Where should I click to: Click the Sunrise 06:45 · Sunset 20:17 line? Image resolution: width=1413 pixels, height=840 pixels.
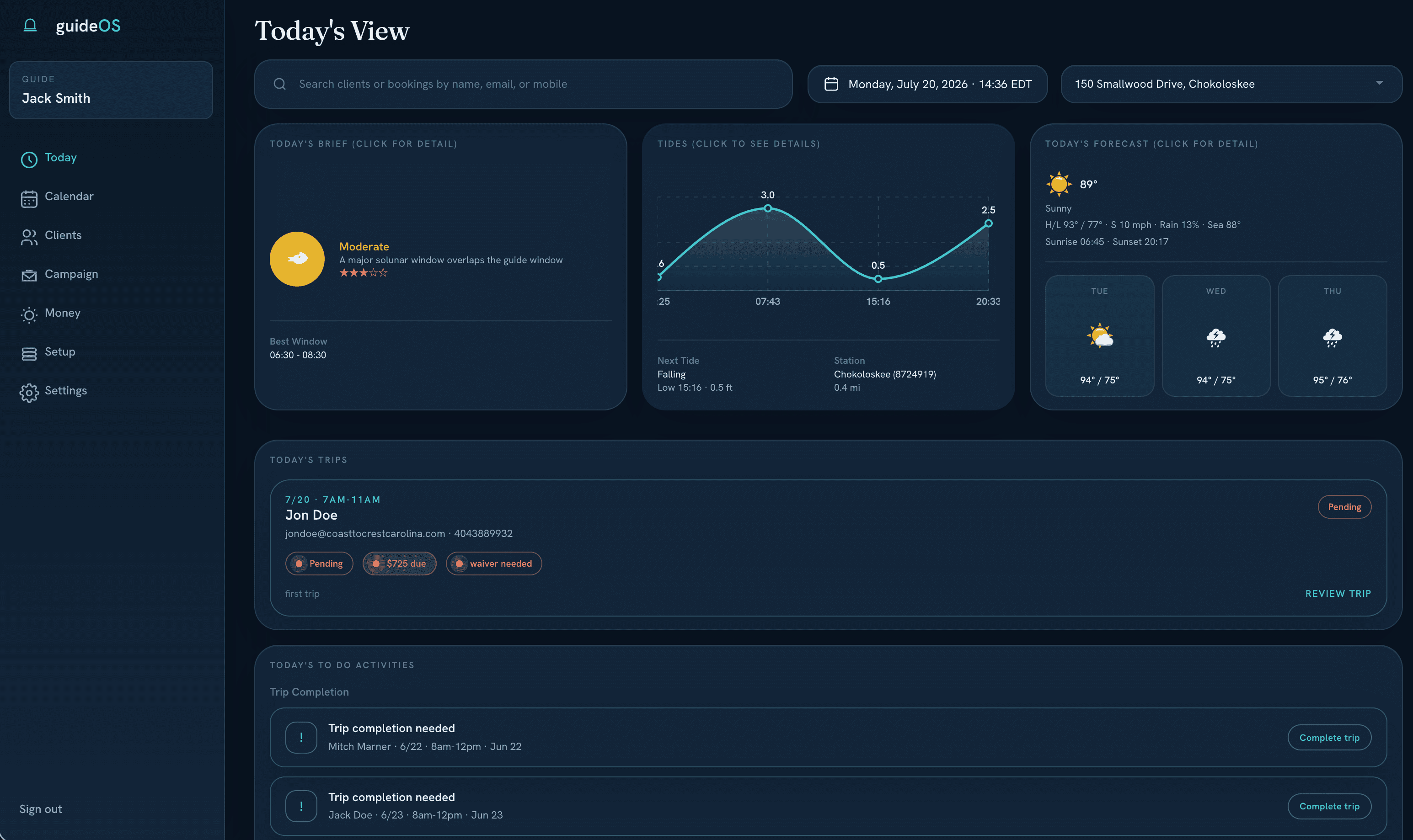[1107, 242]
